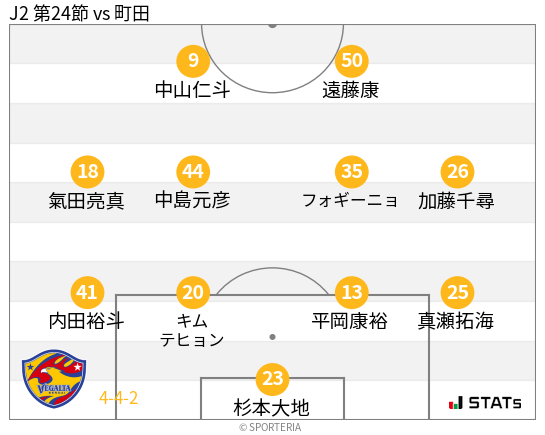Click the number 13 player marker
The image size is (545, 435).
tap(351, 293)
